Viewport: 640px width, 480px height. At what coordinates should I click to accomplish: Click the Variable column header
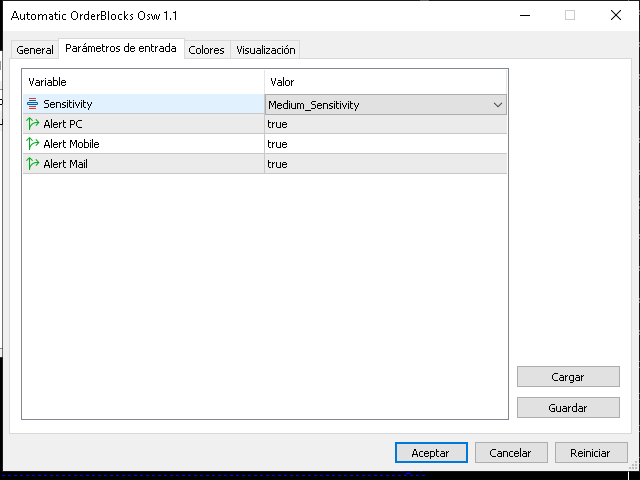tap(143, 82)
